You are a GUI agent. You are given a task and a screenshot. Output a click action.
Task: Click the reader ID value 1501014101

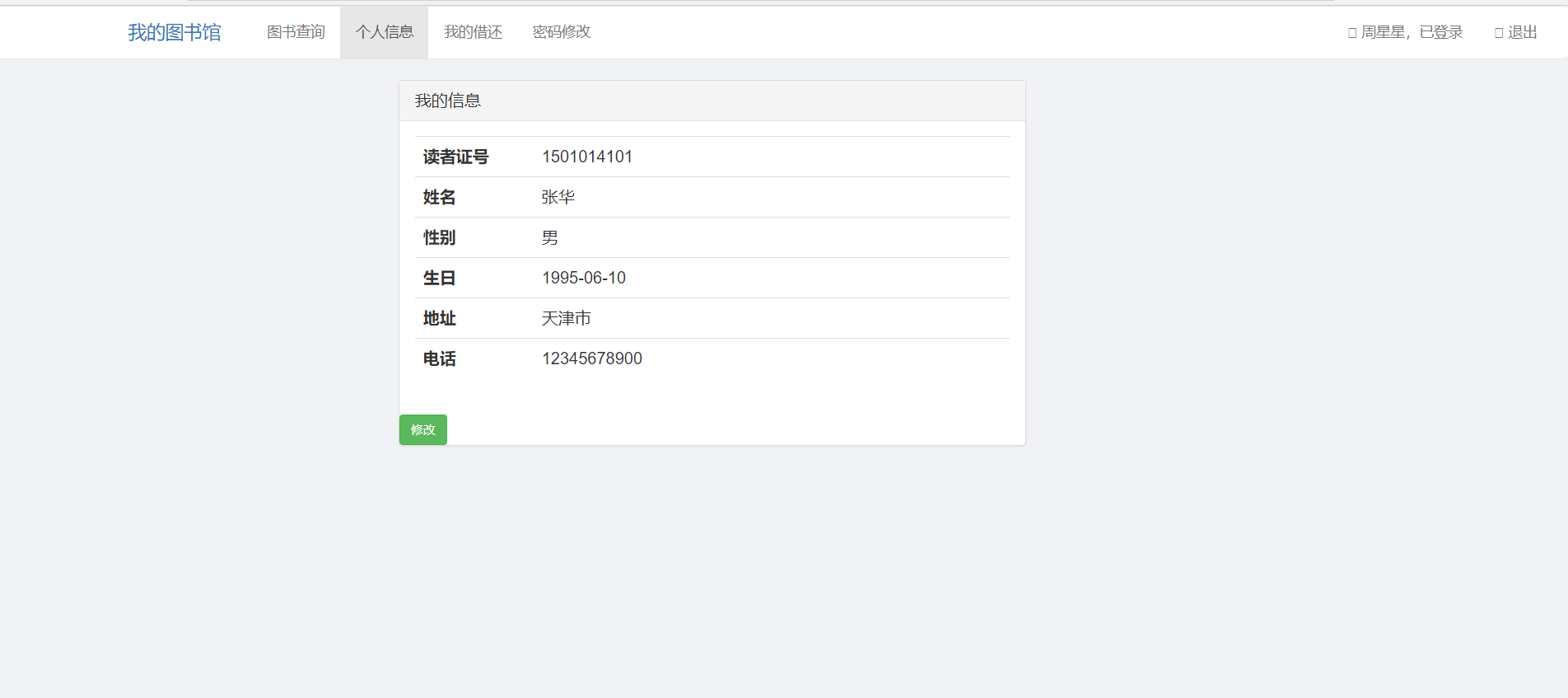coord(587,157)
